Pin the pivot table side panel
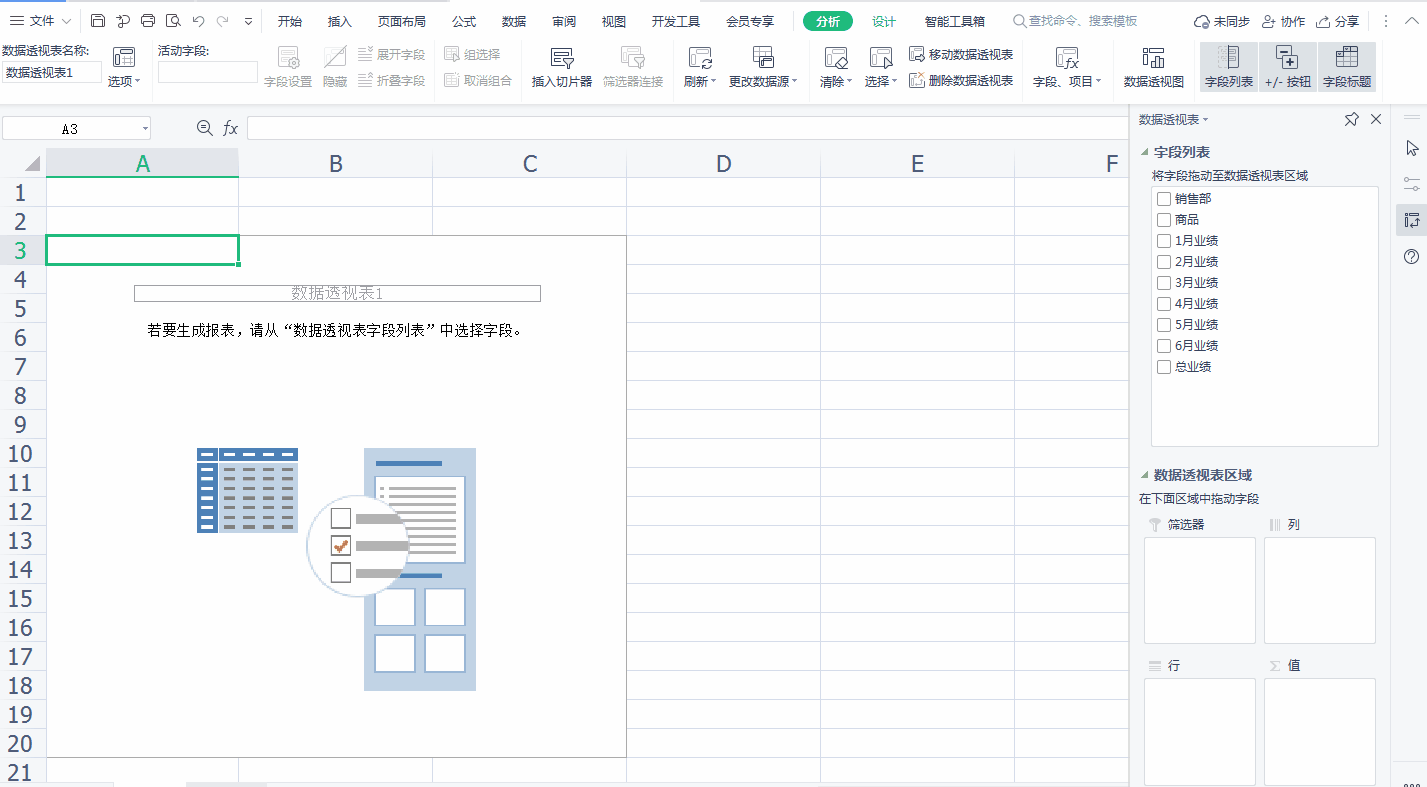 point(1352,119)
